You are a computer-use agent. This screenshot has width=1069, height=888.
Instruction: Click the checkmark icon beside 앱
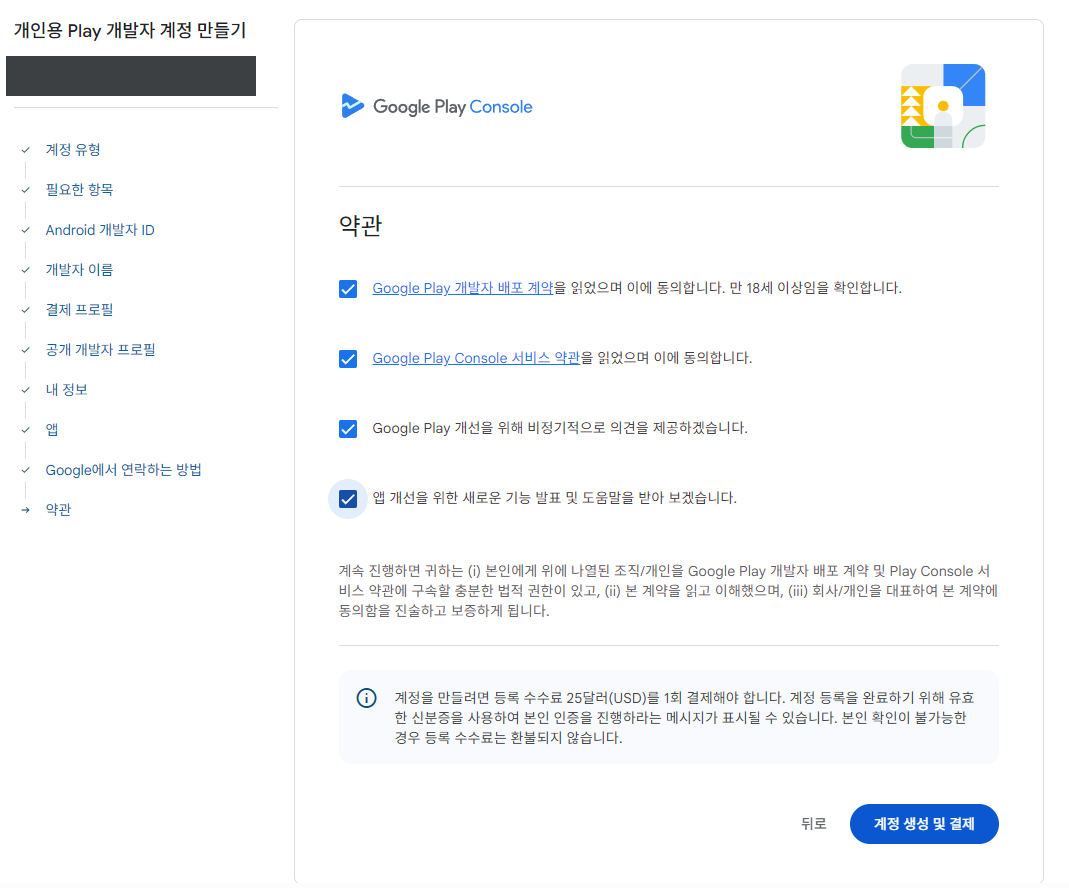25,430
